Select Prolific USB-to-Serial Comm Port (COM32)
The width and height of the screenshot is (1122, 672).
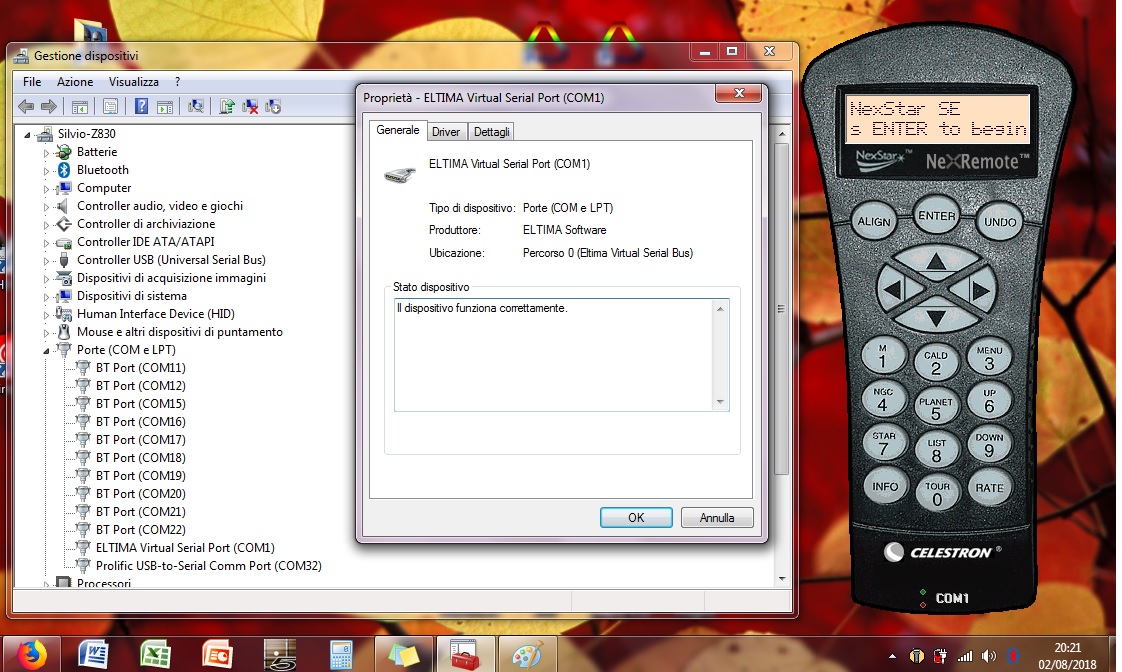pyautogui.click(x=209, y=565)
